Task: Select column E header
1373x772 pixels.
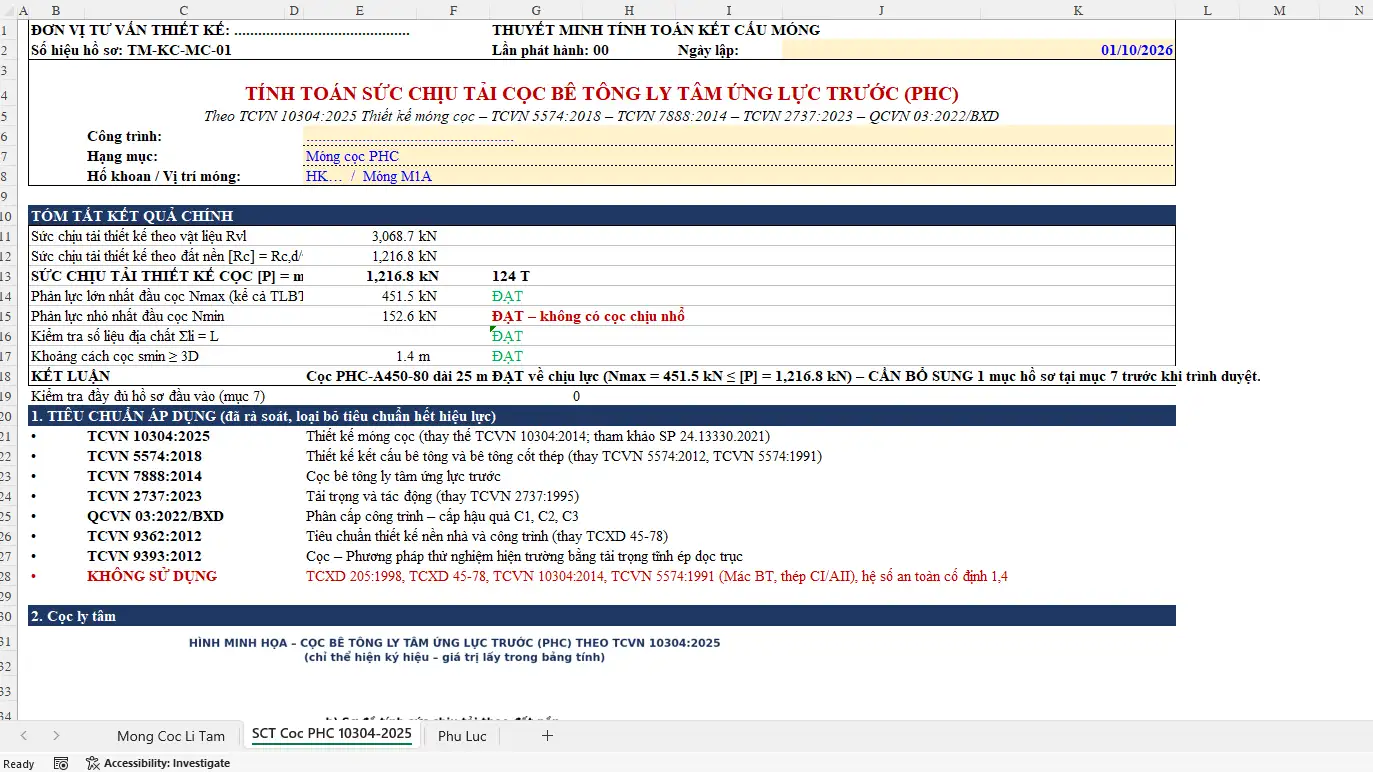Action: point(359,10)
